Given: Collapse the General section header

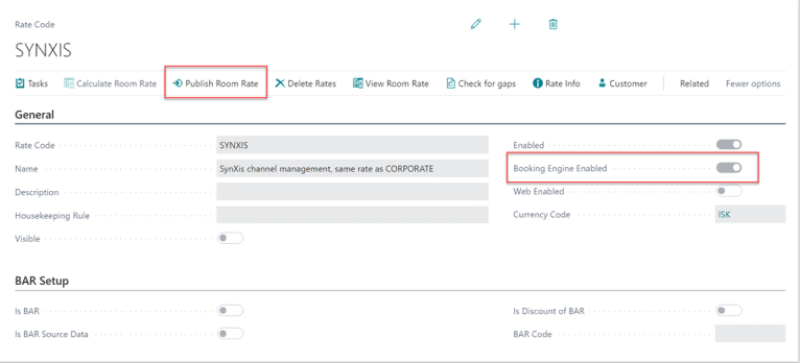Looking at the screenshot, I should pyautogui.click(x=35, y=115).
